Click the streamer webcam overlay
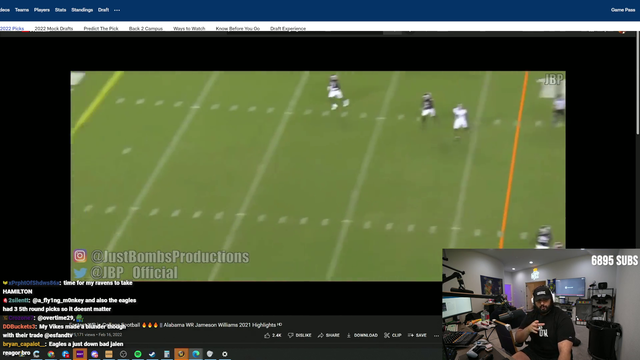Image resolution: width=640 pixels, height=360 pixels. click(x=541, y=304)
